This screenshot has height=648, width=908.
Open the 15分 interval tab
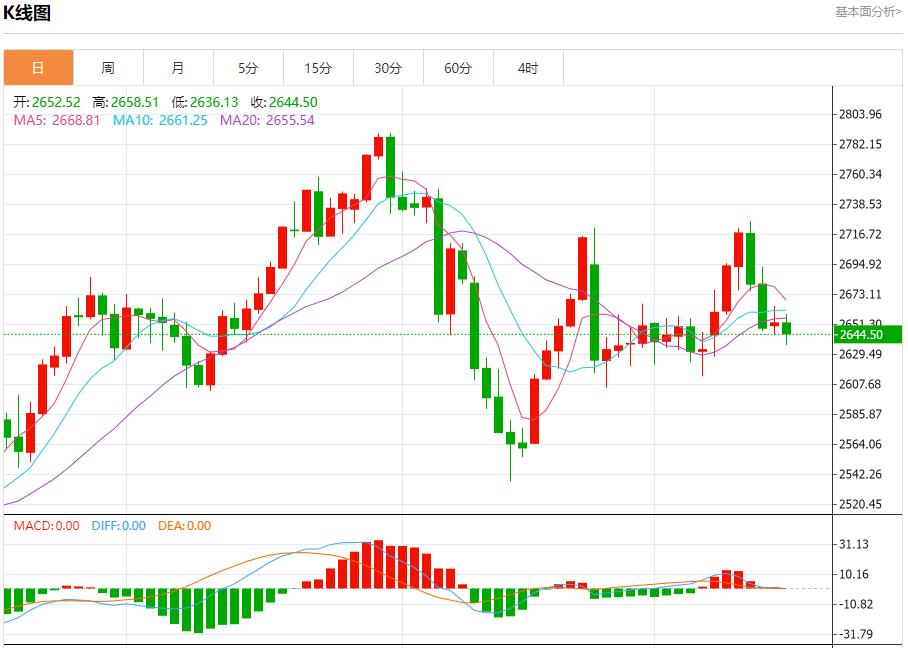[x=318, y=68]
